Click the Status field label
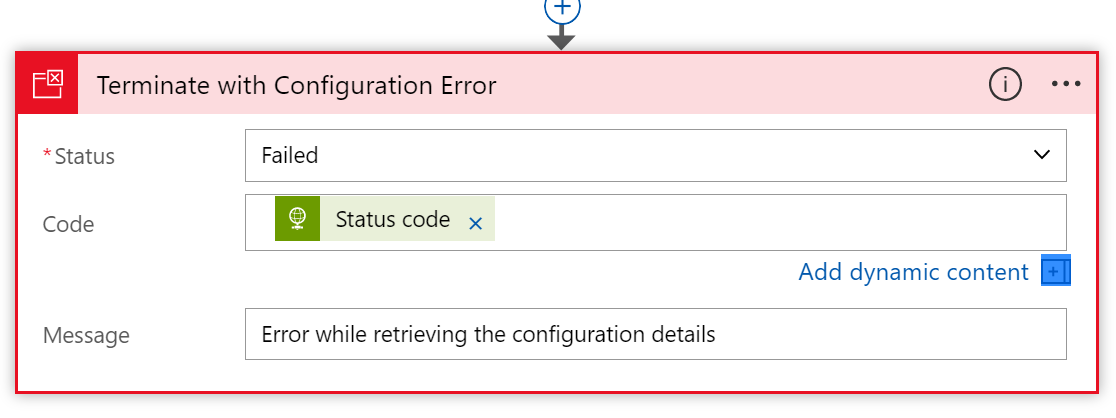The height and width of the screenshot is (418, 1116). 84,156
